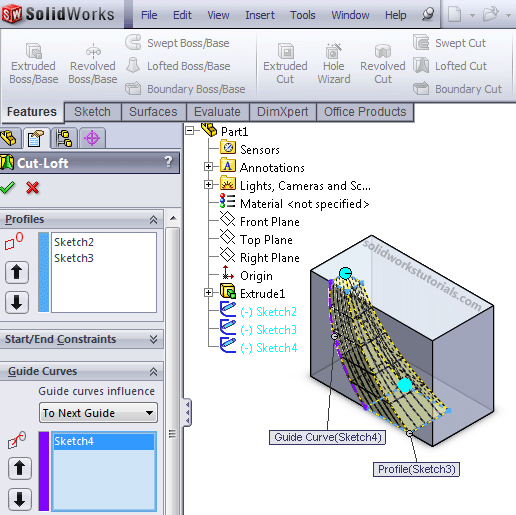516x515 pixels.
Task: Select Sketch2 in the feature tree
Action: pyautogui.click(x=258, y=312)
